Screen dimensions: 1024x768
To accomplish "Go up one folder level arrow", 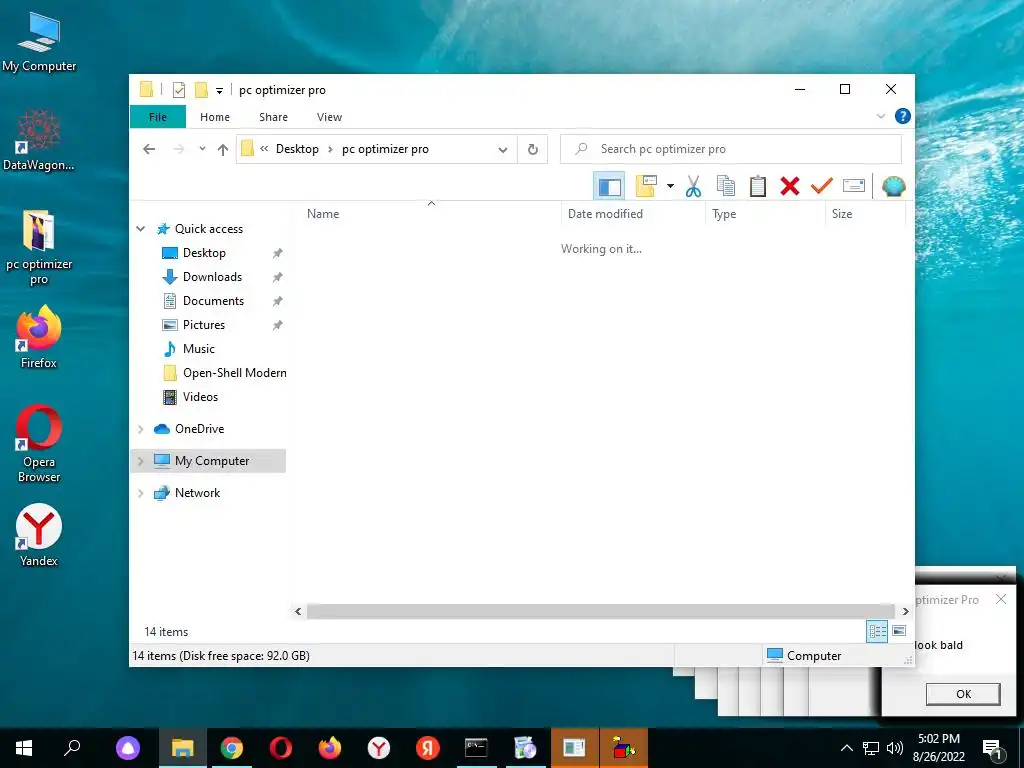I will click(x=223, y=150).
